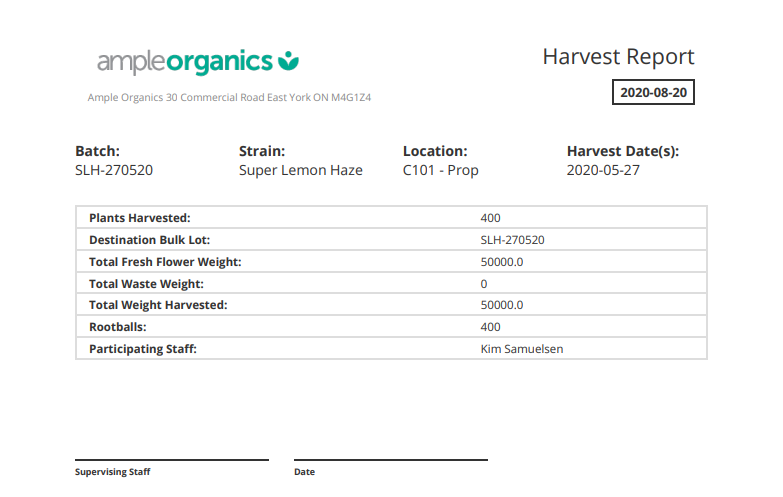Click the Harvest Date(s) heading
Screen dimensions: 783x497
pos(622,151)
